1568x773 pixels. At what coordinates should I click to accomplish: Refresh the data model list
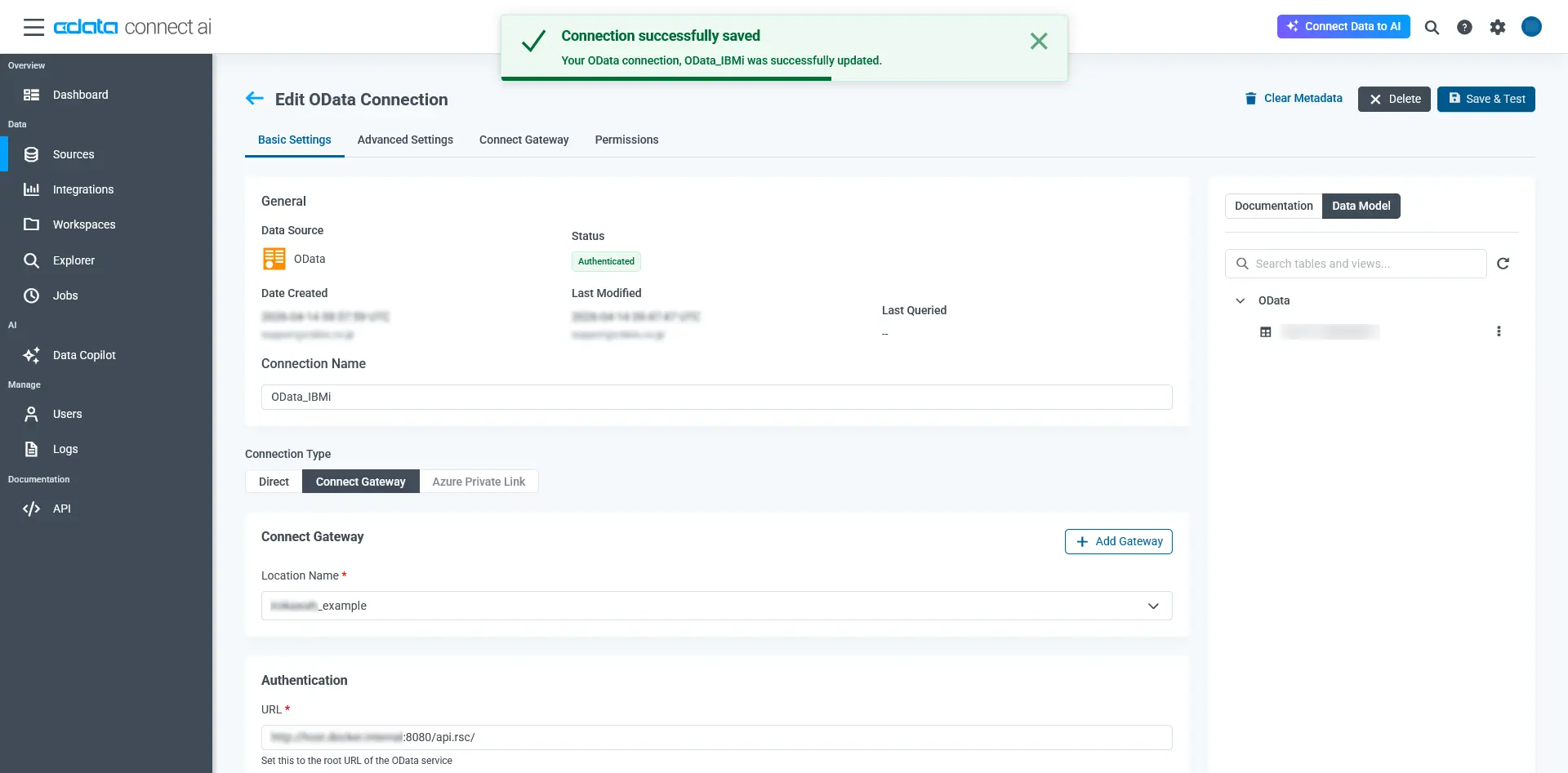coord(1503,264)
